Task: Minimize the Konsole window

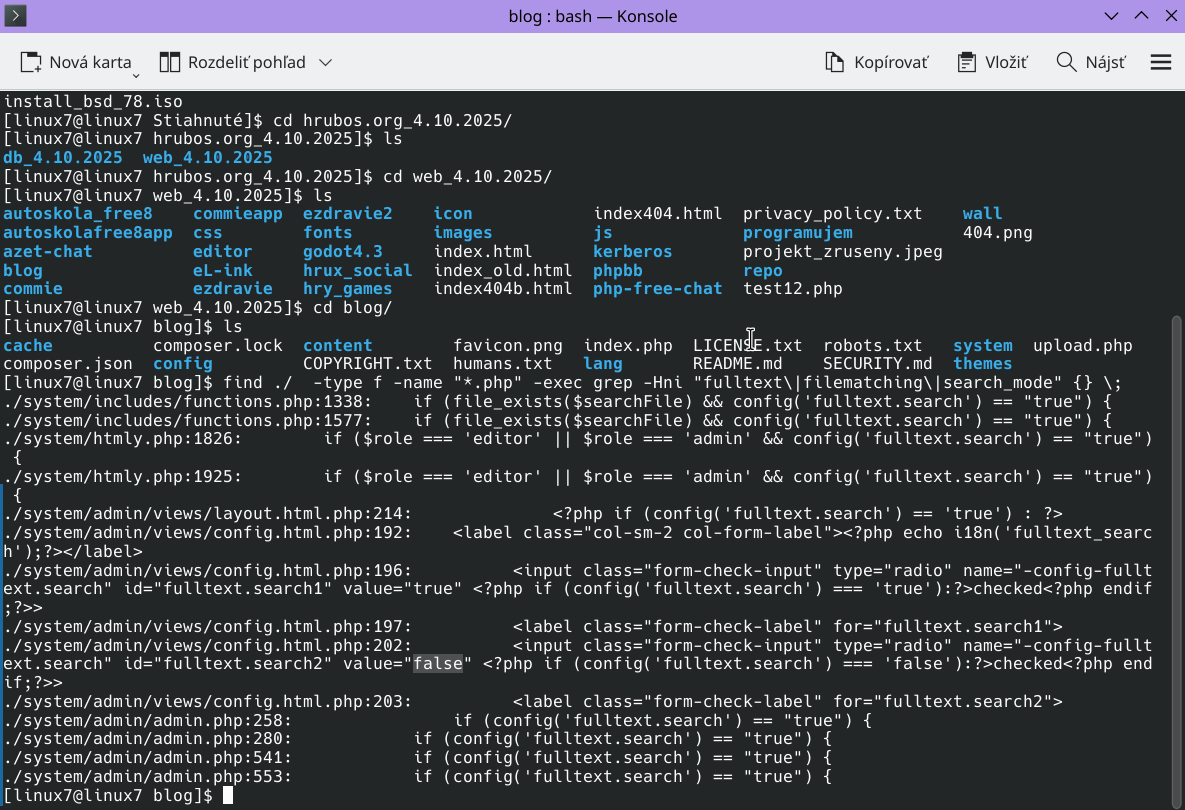Action: [1111, 16]
